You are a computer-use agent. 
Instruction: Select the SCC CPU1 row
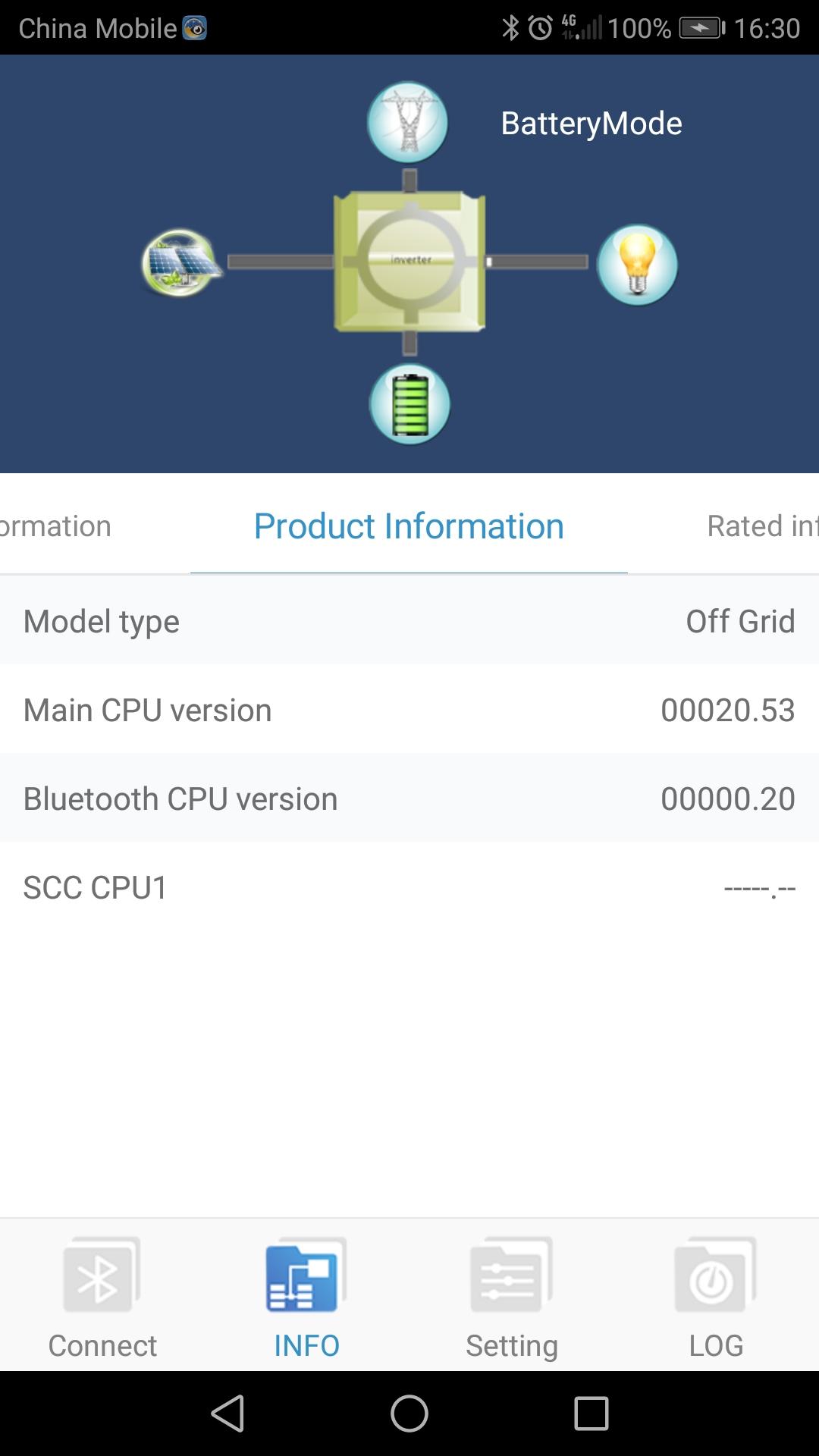click(x=409, y=887)
